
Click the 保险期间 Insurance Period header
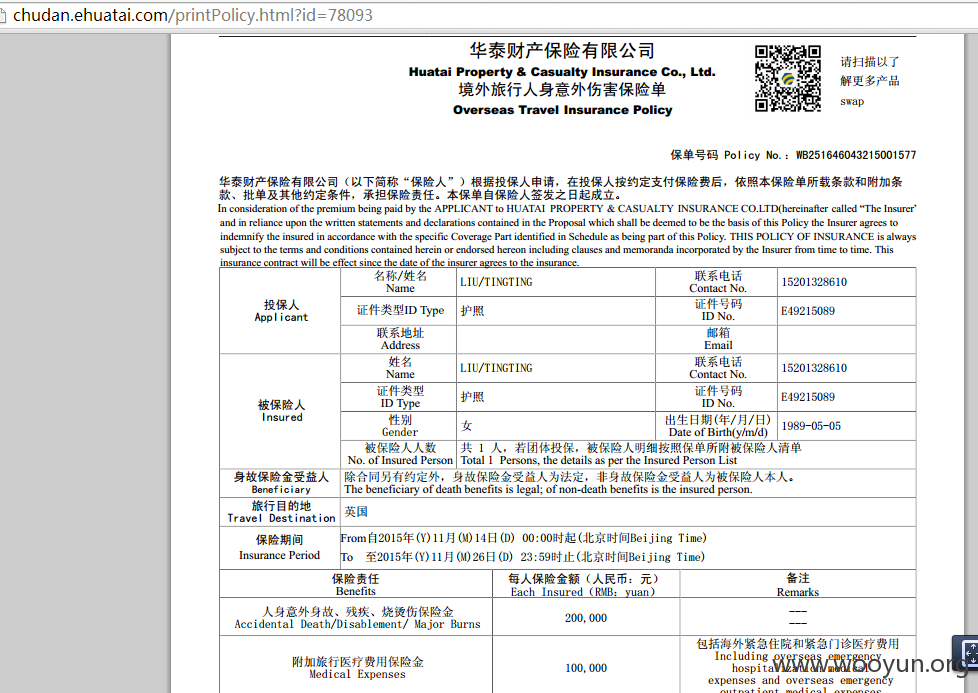pos(279,547)
